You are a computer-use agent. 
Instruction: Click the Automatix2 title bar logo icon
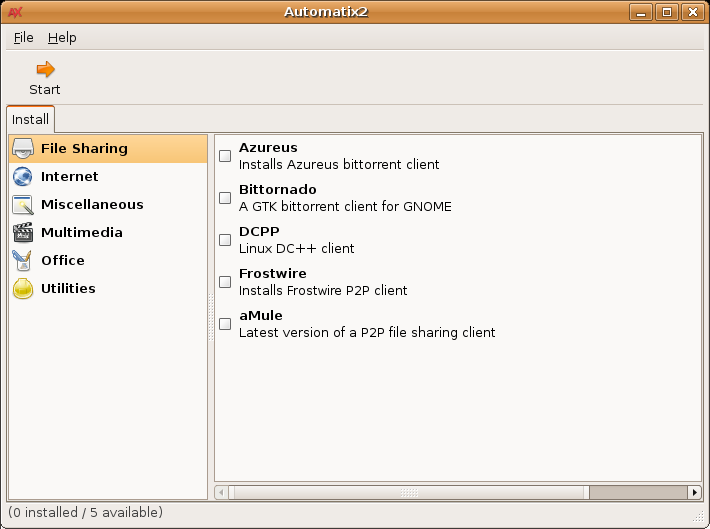coord(15,12)
